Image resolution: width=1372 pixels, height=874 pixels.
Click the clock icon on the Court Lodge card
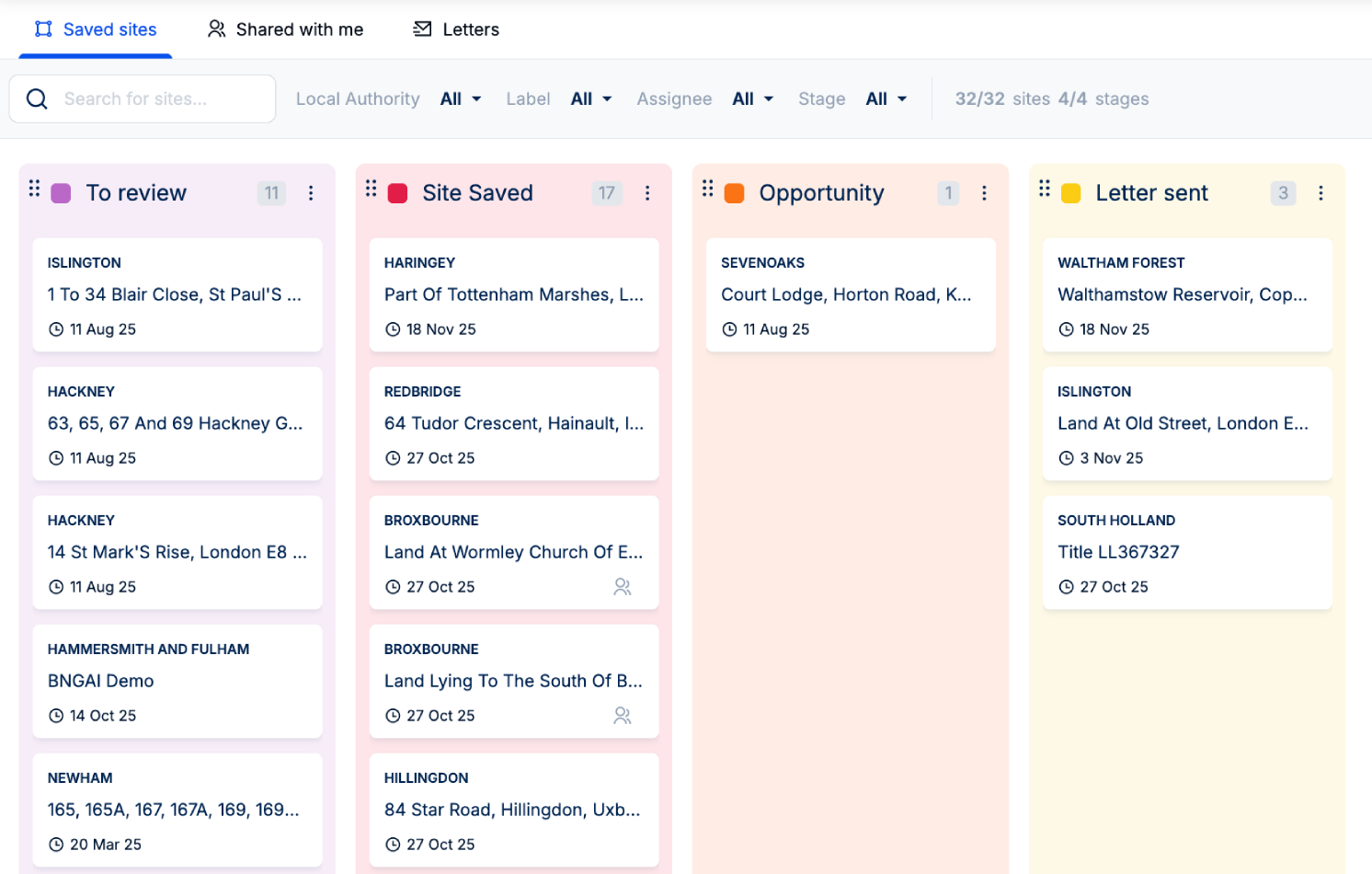tap(728, 328)
